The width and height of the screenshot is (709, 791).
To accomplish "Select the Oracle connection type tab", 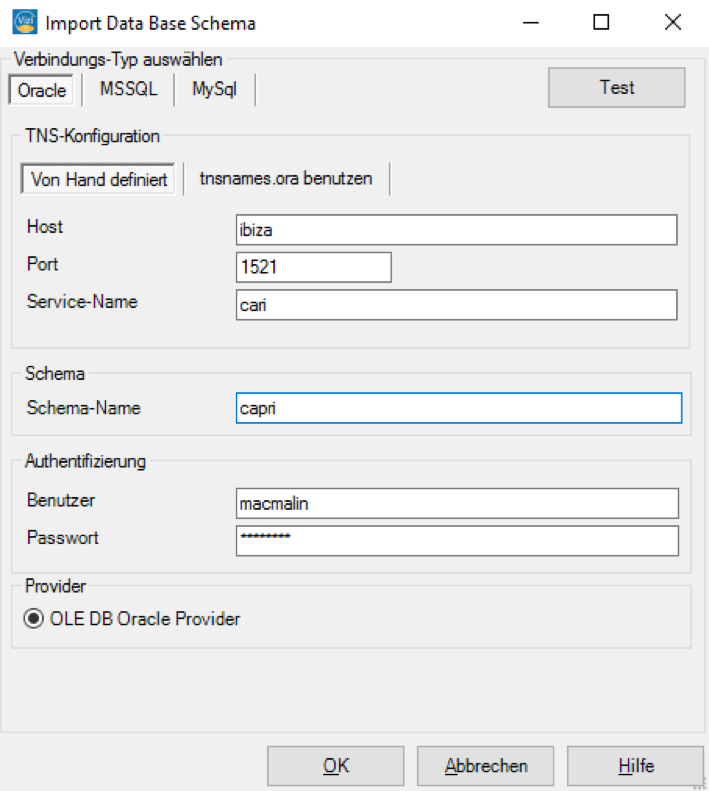I will pyautogui.click(x=41, y=90).
